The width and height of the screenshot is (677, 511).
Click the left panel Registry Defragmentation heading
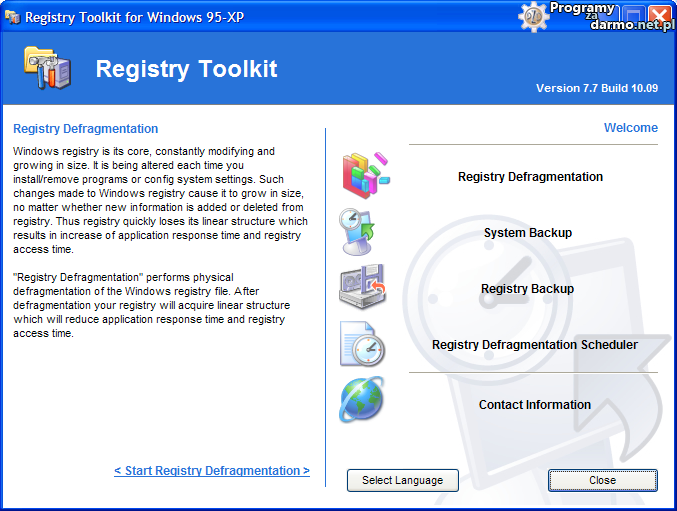(85, 129)
